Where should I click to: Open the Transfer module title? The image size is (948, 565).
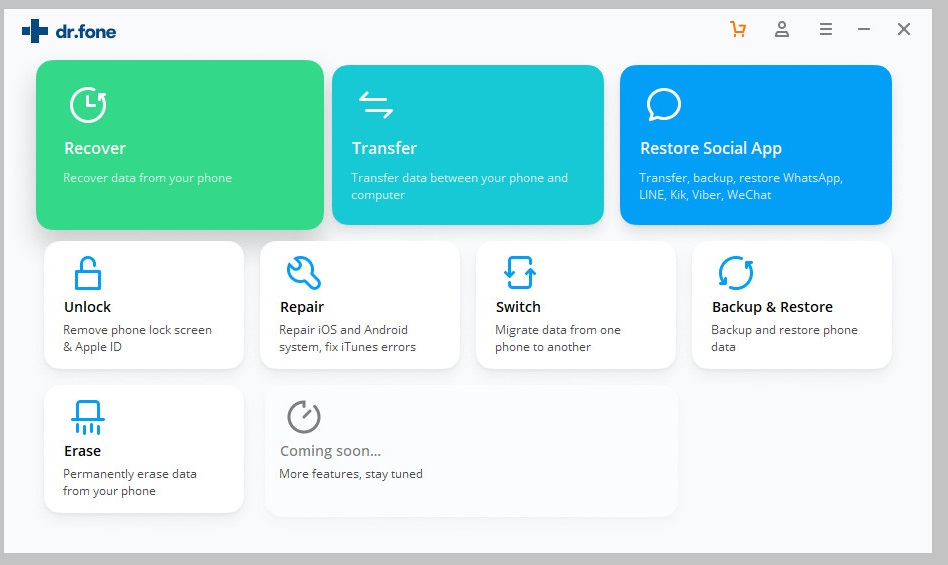[385, 148]
